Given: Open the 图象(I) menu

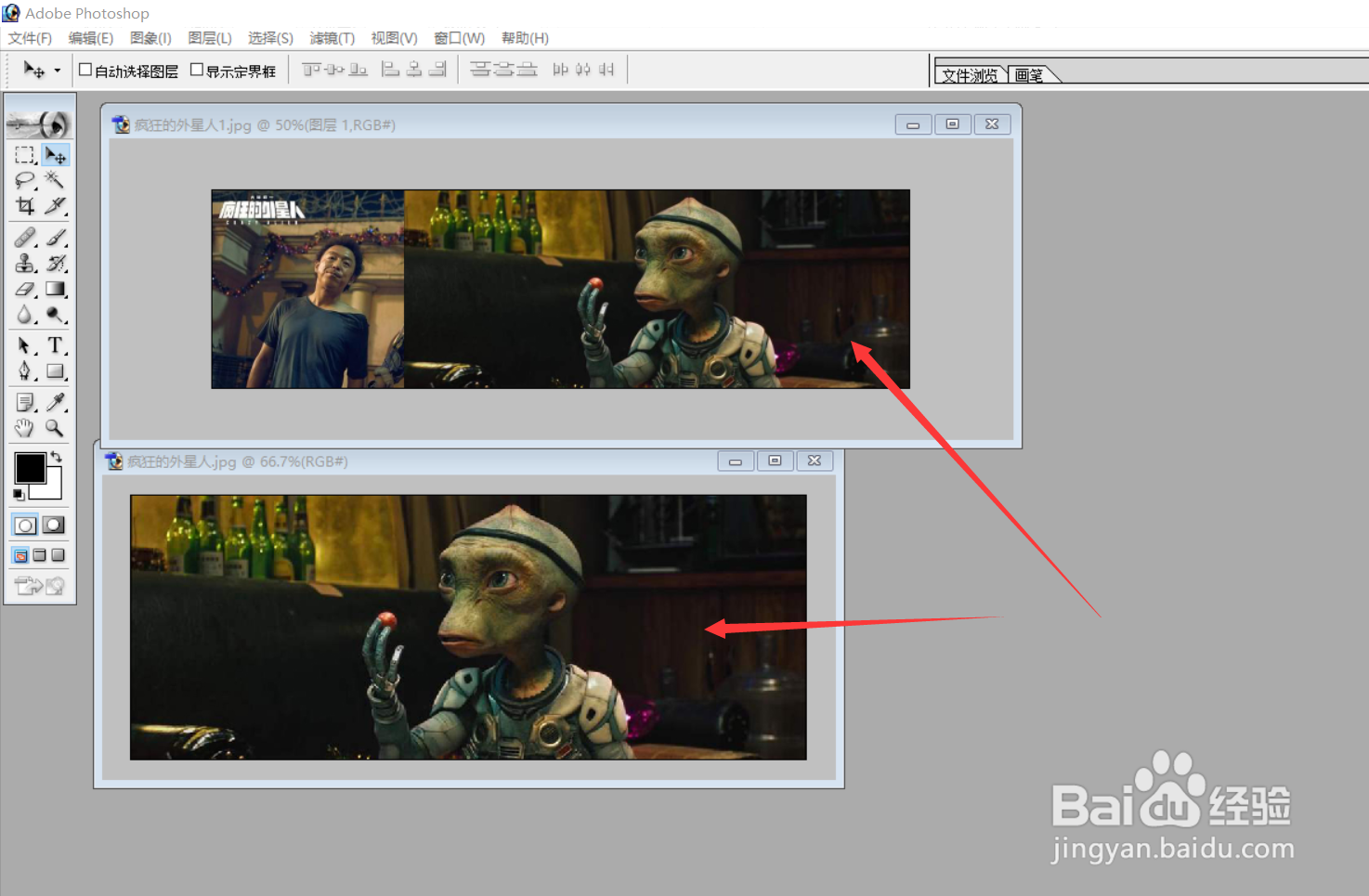Looking at the screenshot, I should [x=150, y=38].
